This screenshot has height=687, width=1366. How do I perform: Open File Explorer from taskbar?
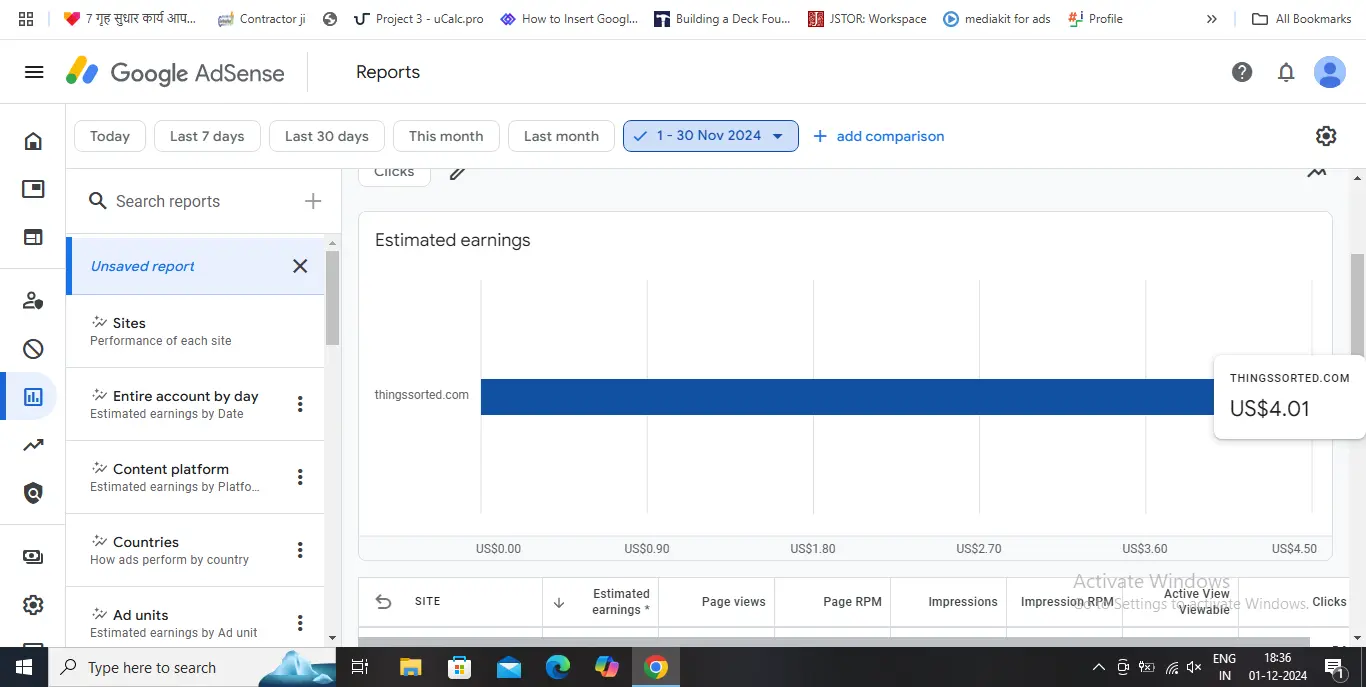tap(410, 667)
